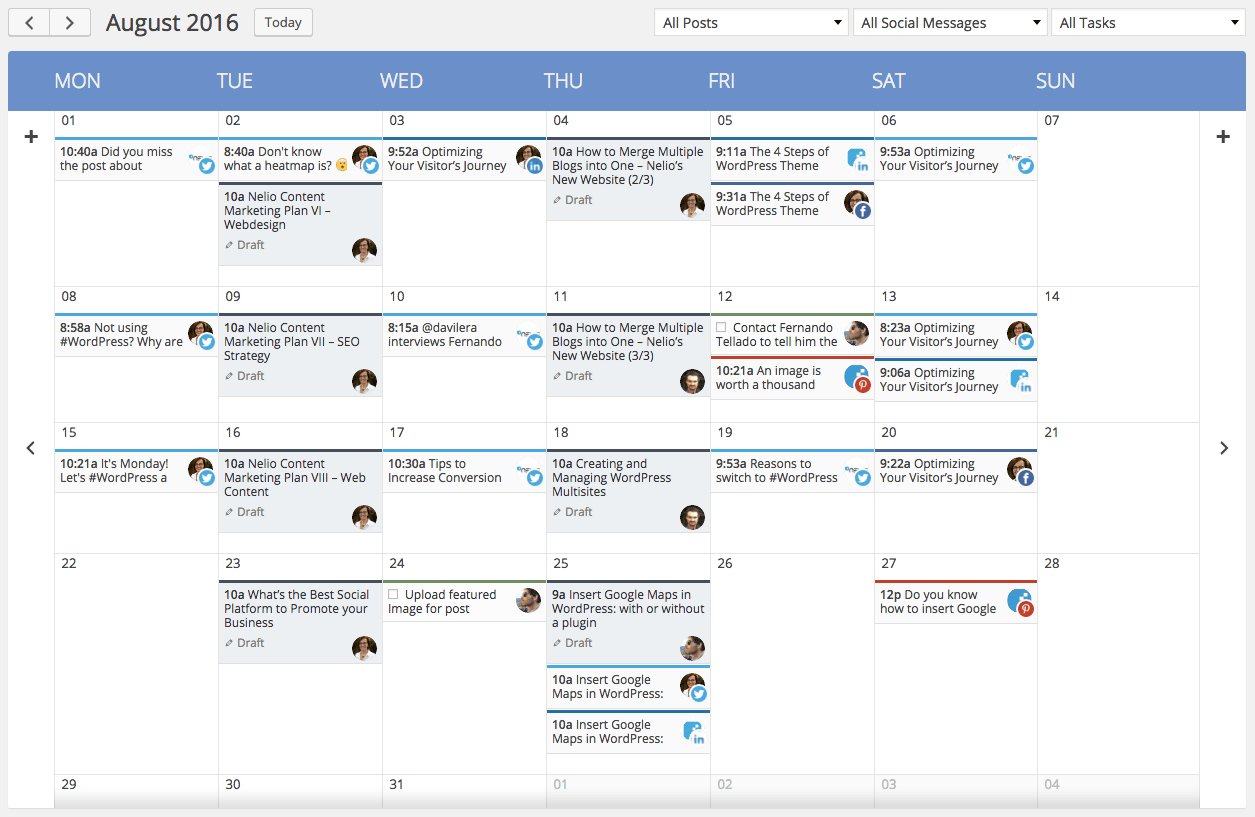Image resolution: width=1255 pixels, height=817 pixels.
Task: Click Twitter icon on 'Did you miss' message
Action: [207, 166]
